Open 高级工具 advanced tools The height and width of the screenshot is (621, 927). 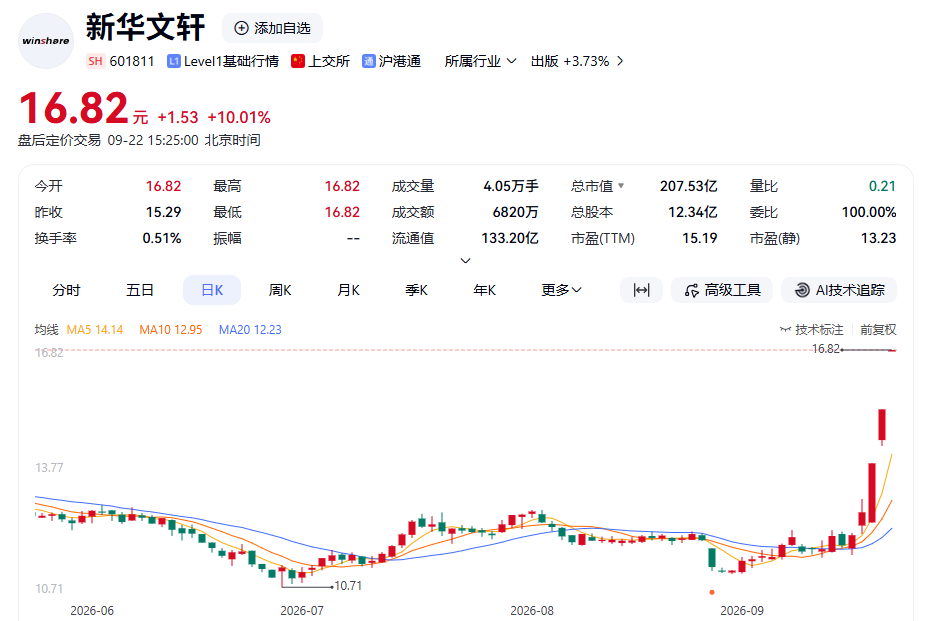click(x=722, y=290)
